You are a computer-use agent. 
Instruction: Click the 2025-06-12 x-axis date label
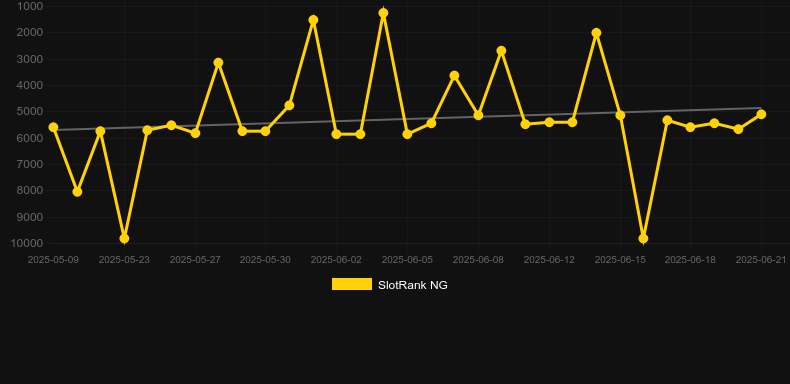click(x=549, y=260)
